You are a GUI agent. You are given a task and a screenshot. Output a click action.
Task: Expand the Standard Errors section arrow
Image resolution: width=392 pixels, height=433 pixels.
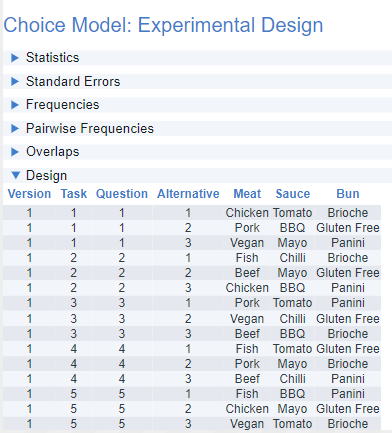15,82
